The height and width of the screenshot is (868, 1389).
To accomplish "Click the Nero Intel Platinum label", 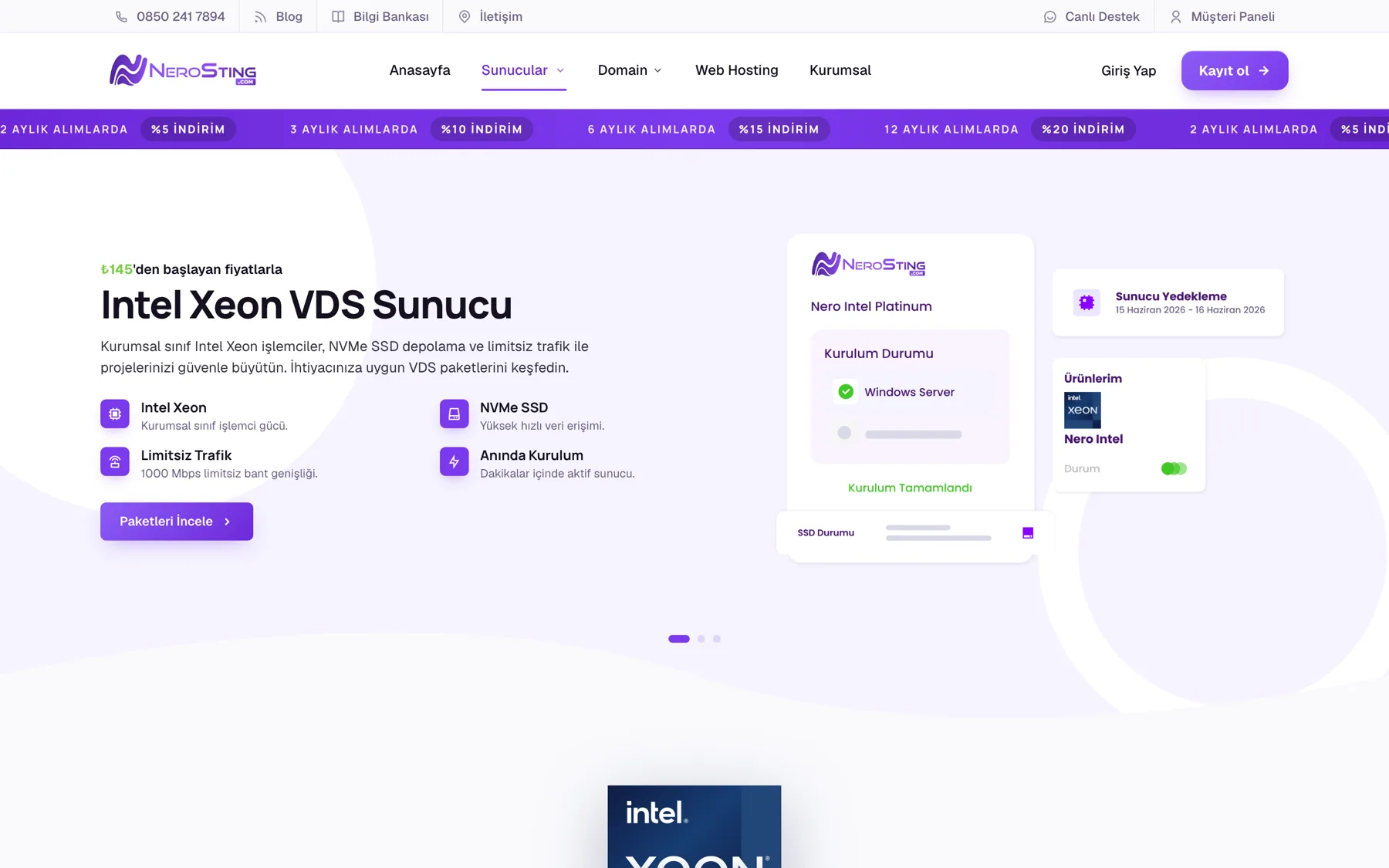I will point(871,306).
